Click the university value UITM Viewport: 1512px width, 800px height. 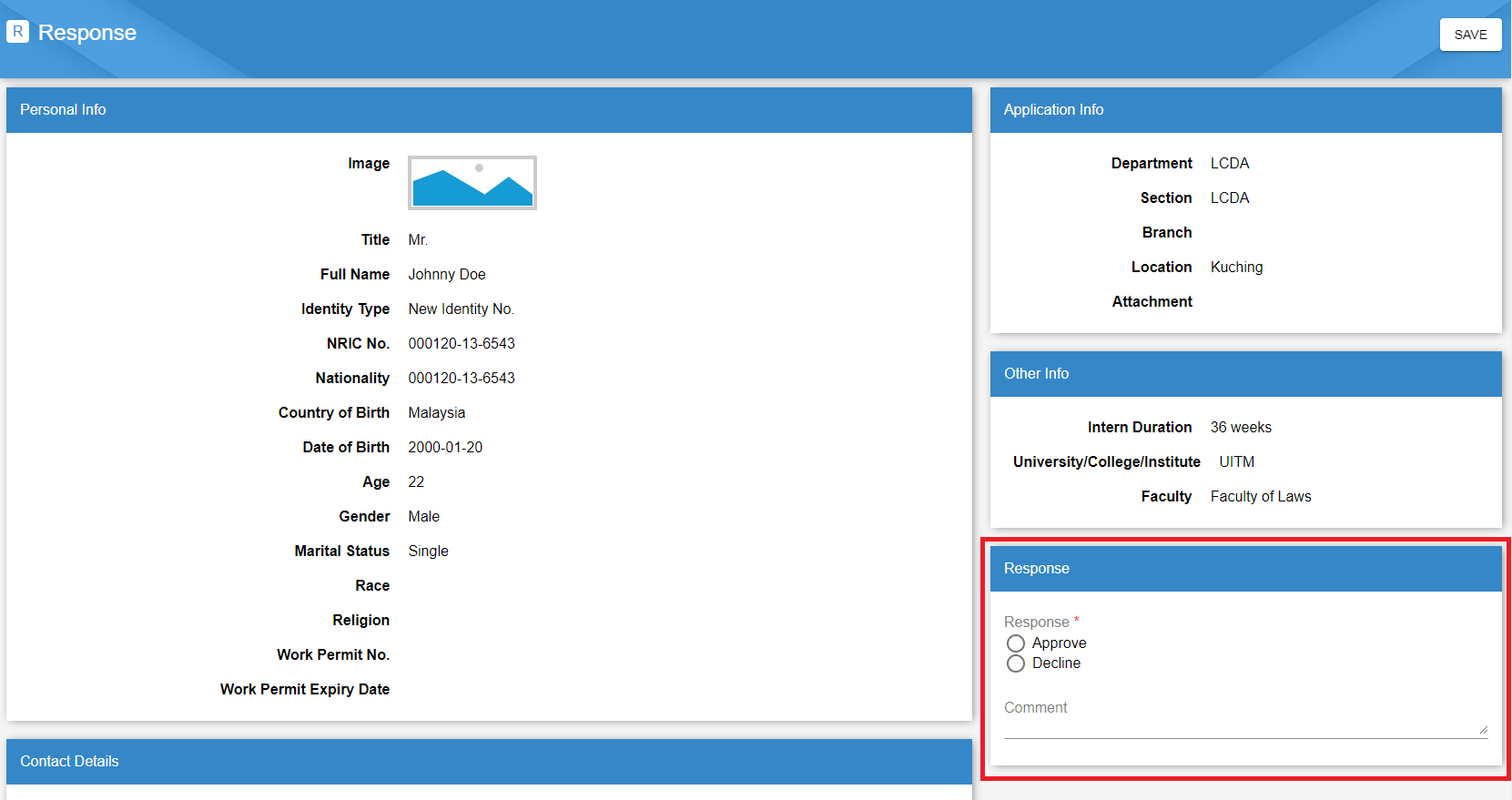[1237, 462]
